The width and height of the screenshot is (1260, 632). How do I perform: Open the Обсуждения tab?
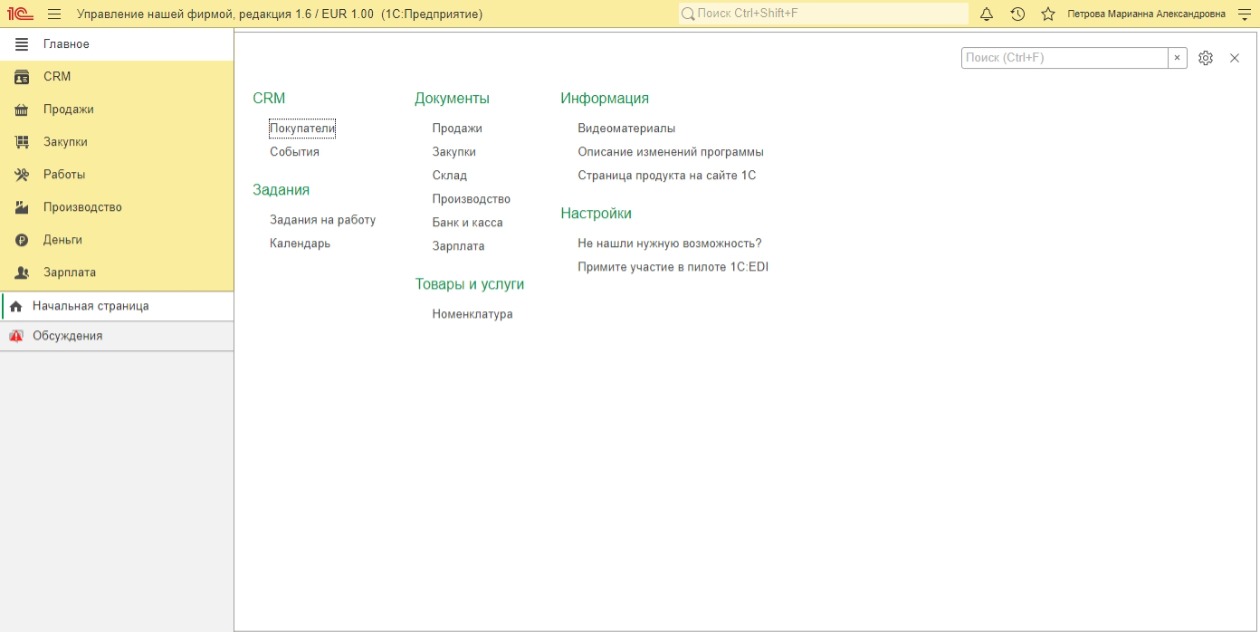[67, 336]
